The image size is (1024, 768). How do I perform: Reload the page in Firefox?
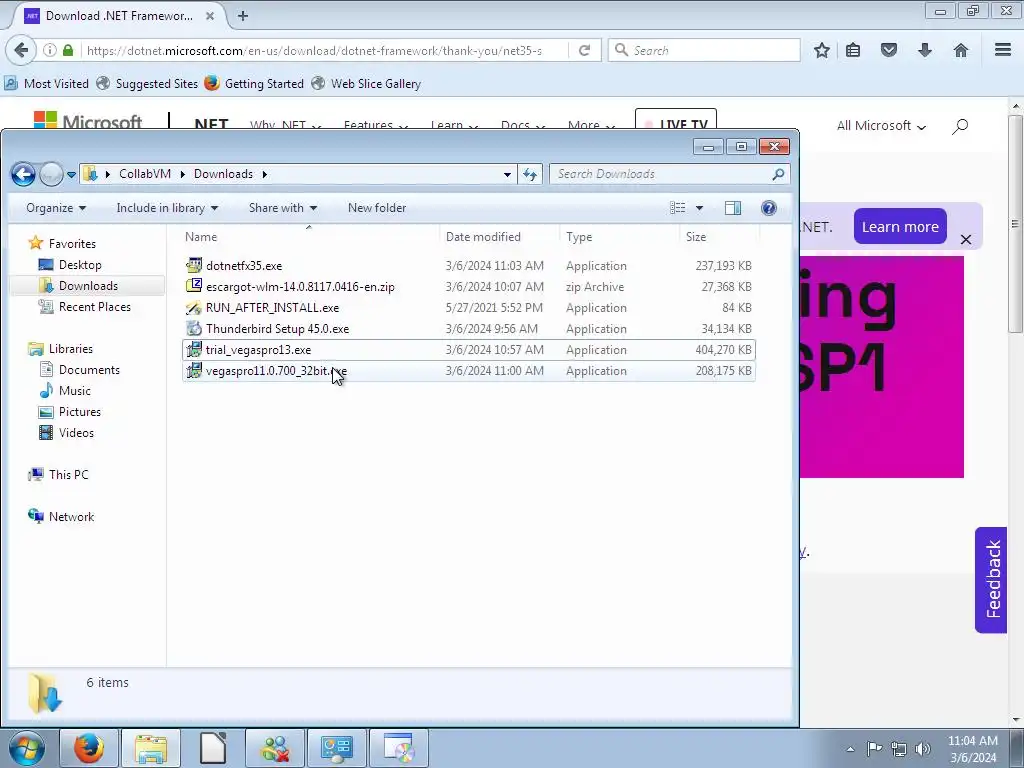point(584,50)
